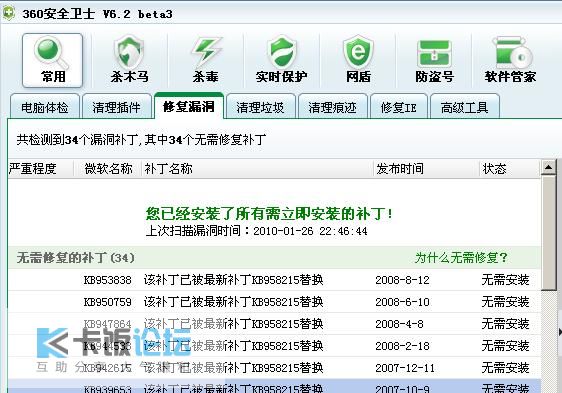The image size is (562, 393).
Task: Switch to the 清理垃圾 tab
Action: coord(261,106)
